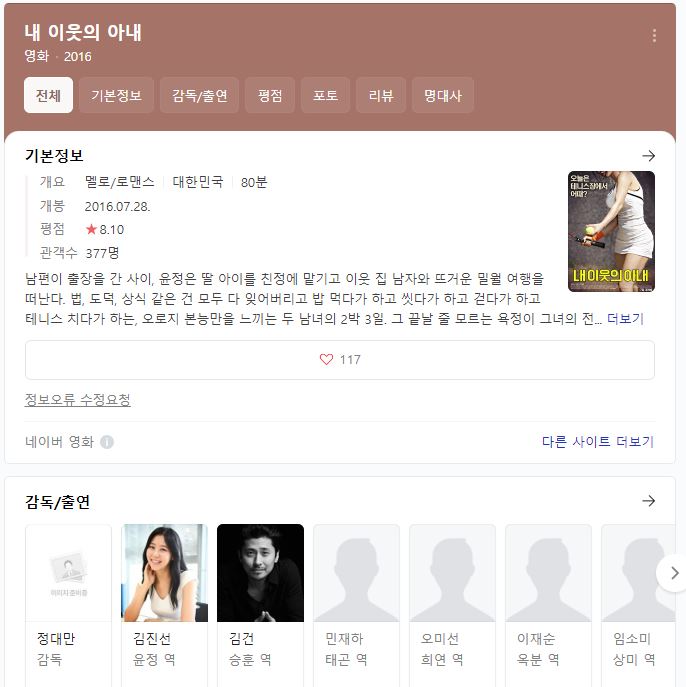Click the red star rating icon
Viewport: 686px width, 687px height.
[x=91, y=229]
